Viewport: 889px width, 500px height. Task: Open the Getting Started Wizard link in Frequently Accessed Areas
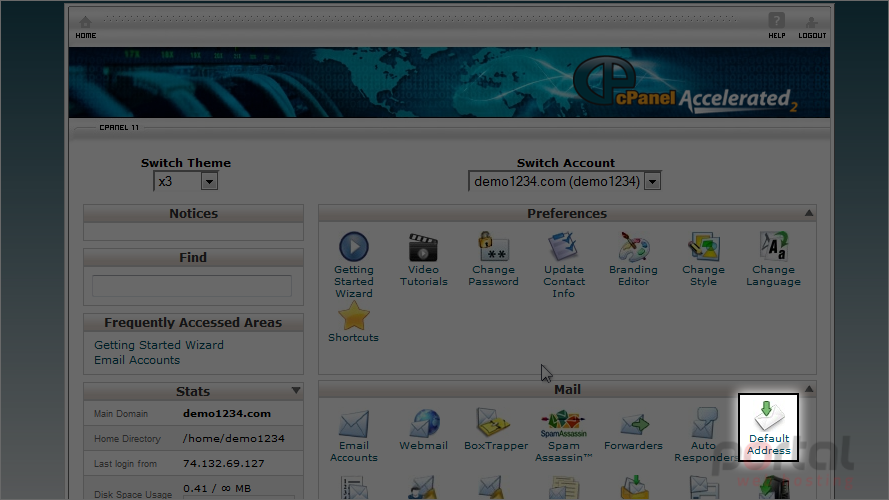pos(159,345)
